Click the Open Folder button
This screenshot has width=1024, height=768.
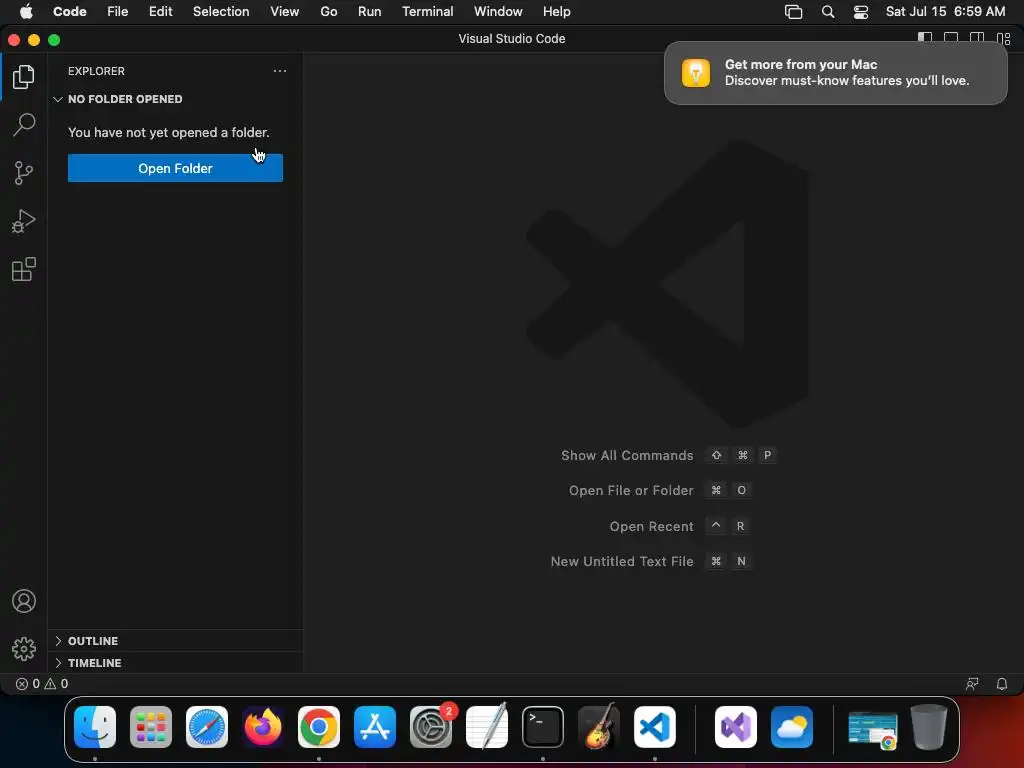pos(175,168)
